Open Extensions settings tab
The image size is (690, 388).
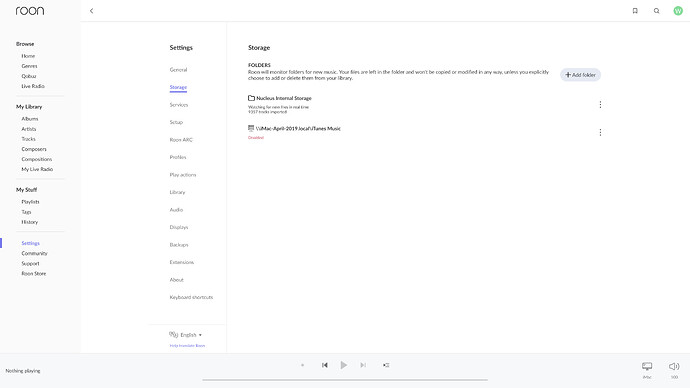pyautogui.click(x=182, y=262)
